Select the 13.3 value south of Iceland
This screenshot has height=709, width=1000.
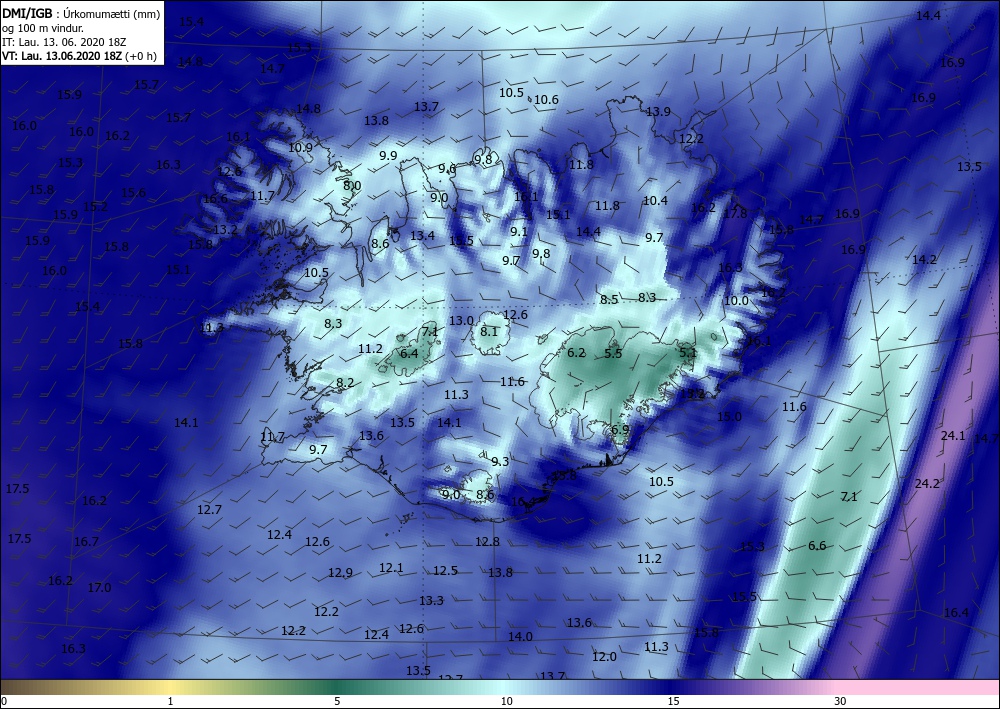(431, 601)
